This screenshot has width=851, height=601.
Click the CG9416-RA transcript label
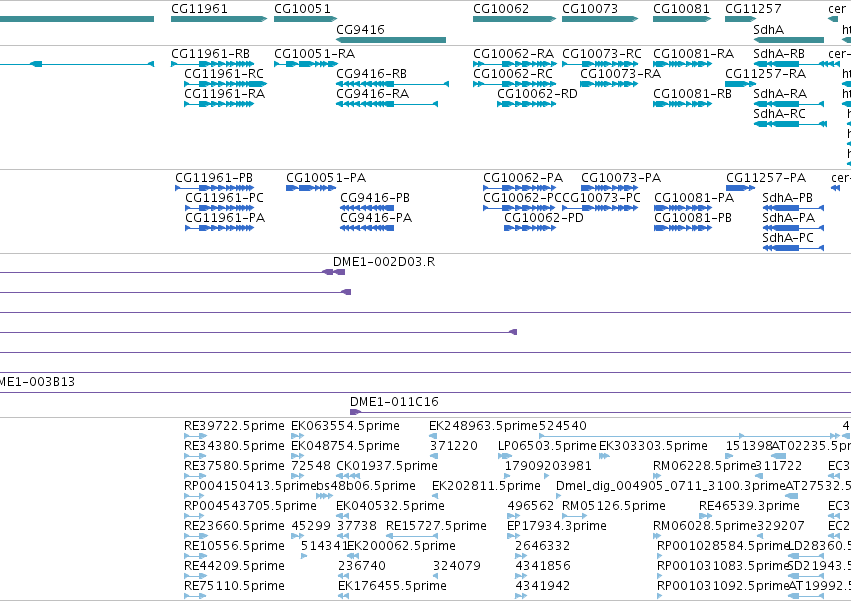click(x=373, y=93)
